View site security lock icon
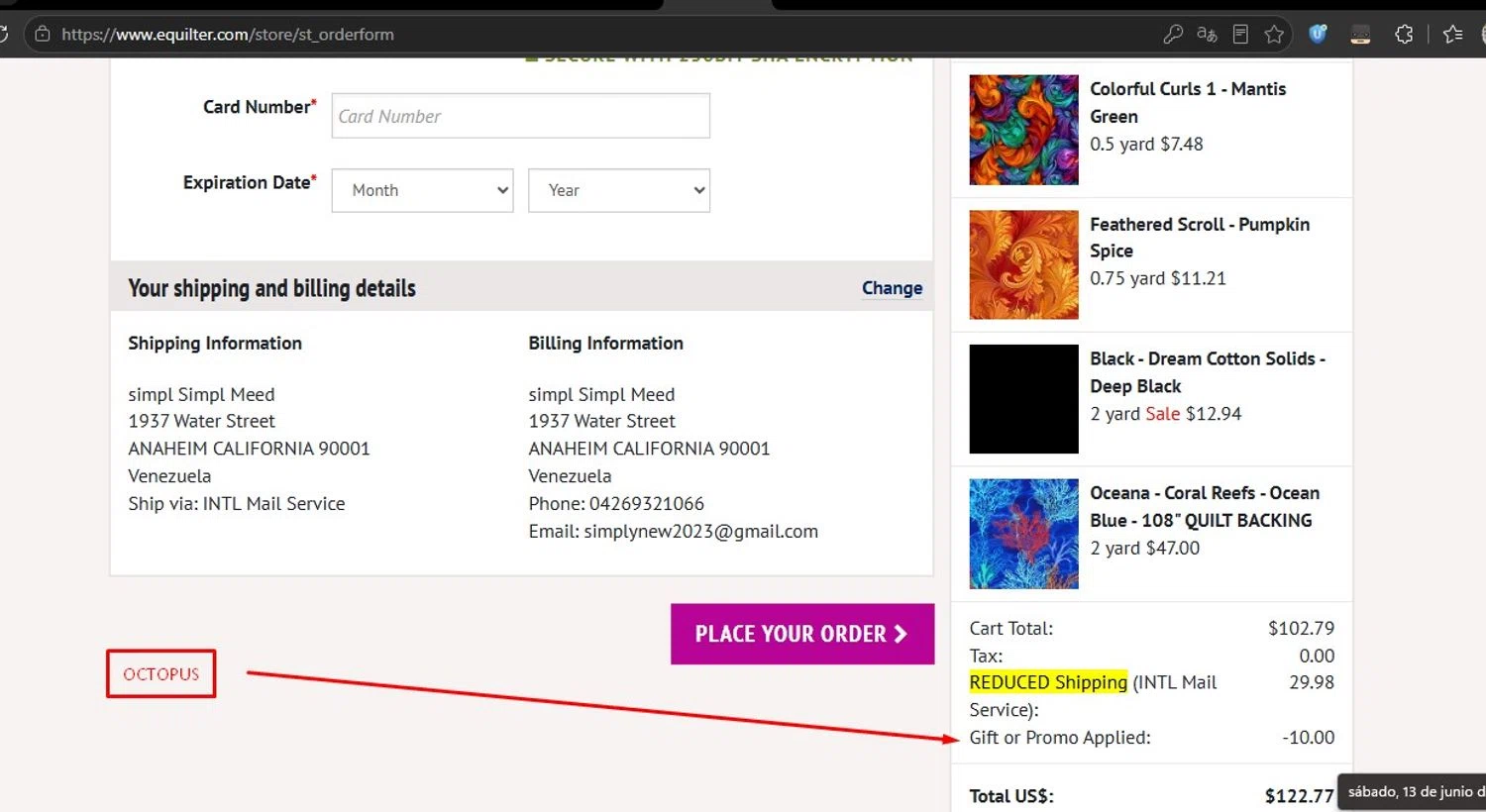 point(42,34)
